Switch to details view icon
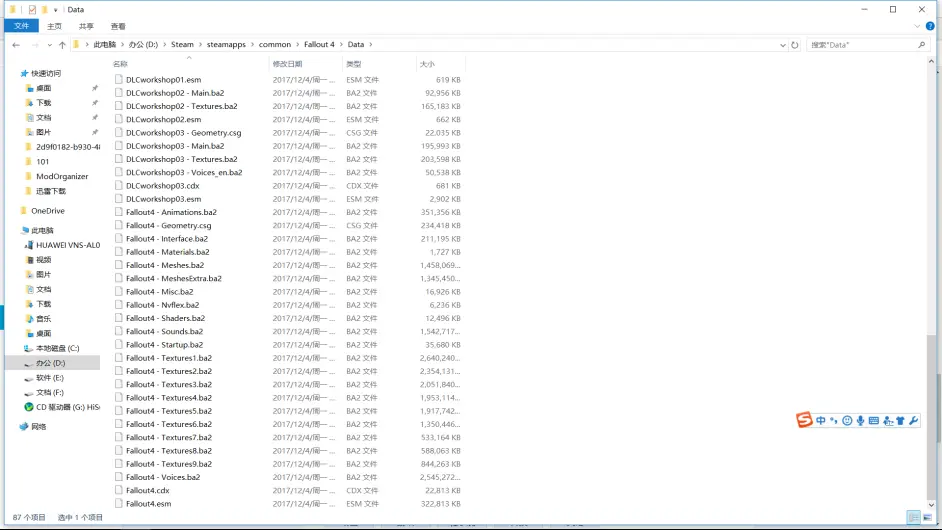Screen dimensions: 942x530 click(914, 517)
